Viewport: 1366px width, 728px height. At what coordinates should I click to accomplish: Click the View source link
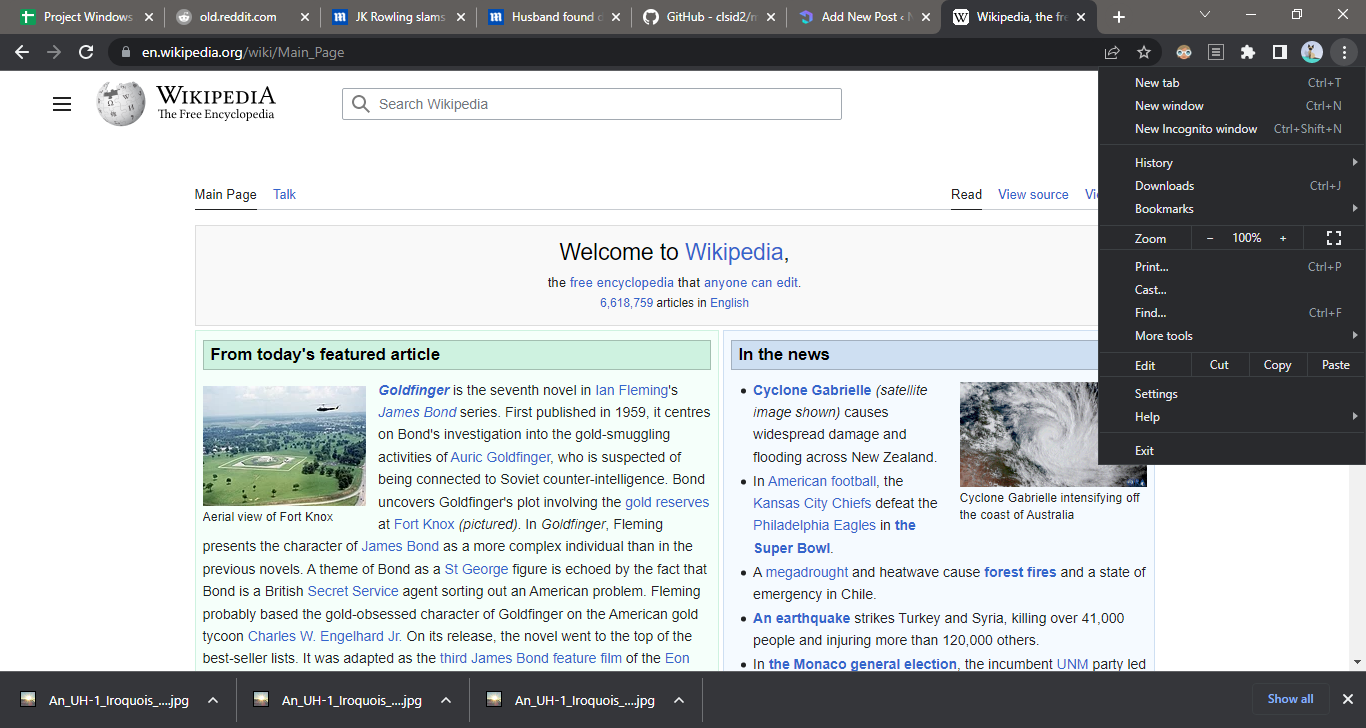coord(1033,194)
